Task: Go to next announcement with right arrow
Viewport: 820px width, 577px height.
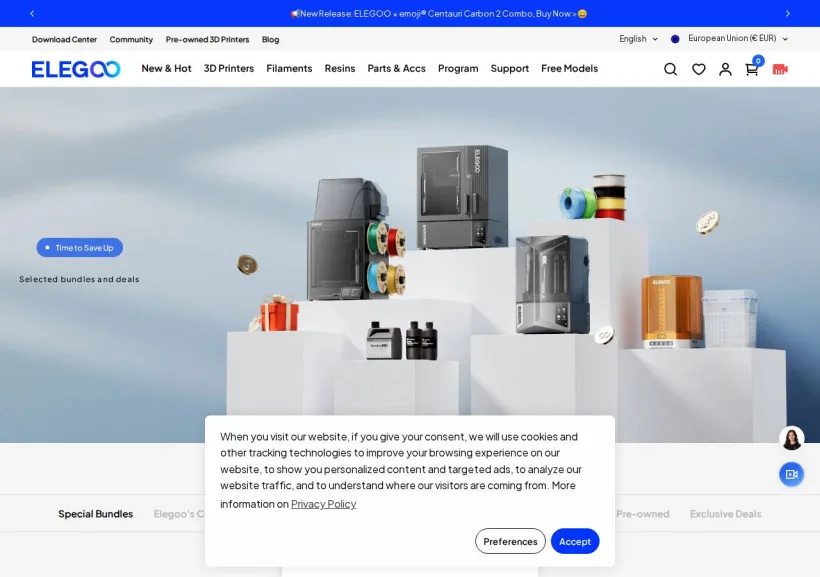Action: click(788, 14)
